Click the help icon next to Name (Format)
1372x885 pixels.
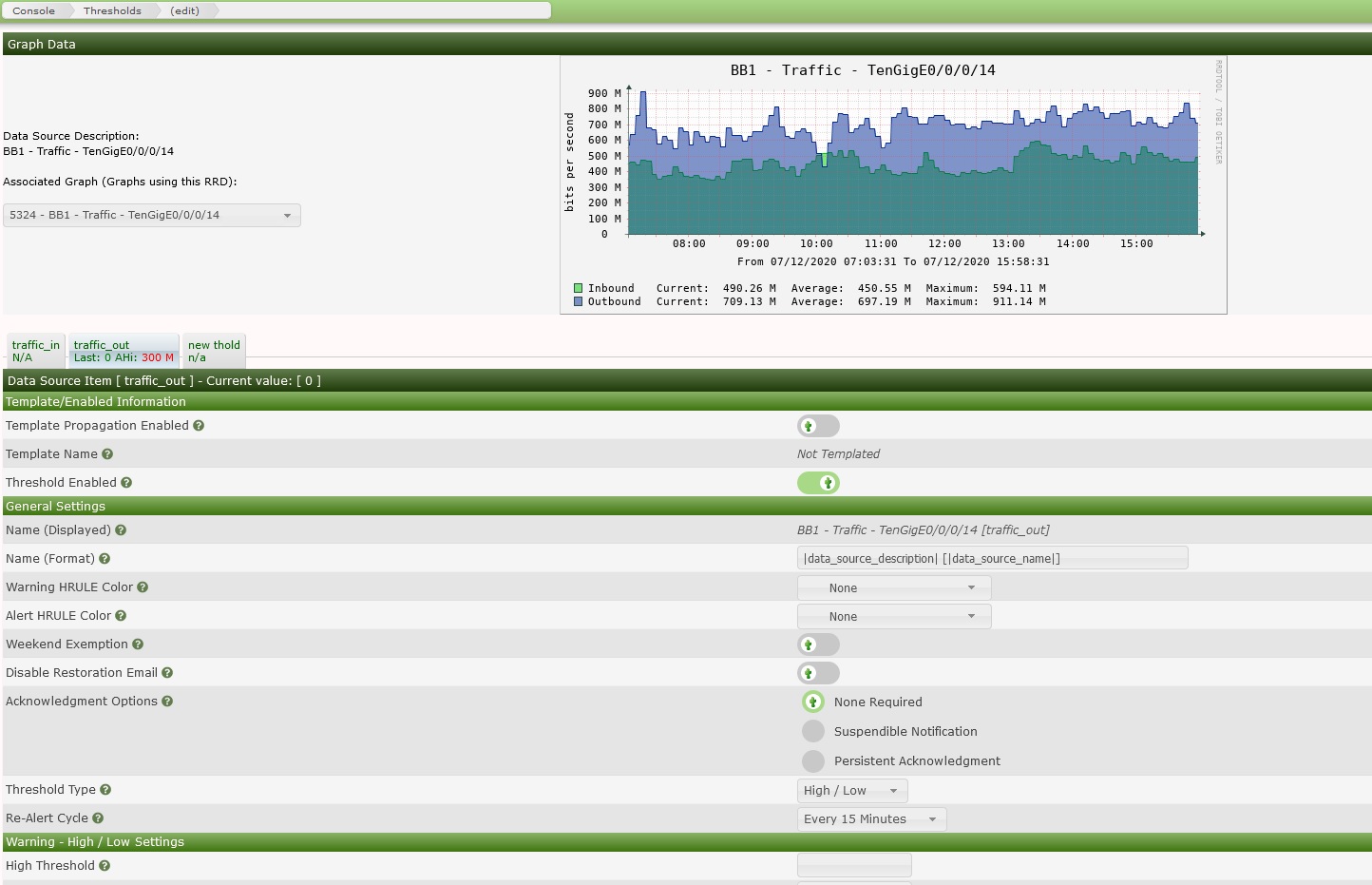tap(105, 559)
